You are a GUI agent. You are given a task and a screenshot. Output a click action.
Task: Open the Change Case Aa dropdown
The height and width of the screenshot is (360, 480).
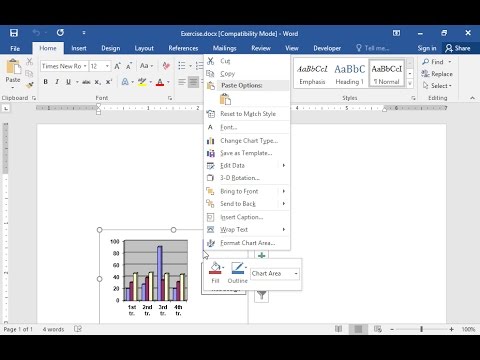pyautogui.click(x=147, y=66)
